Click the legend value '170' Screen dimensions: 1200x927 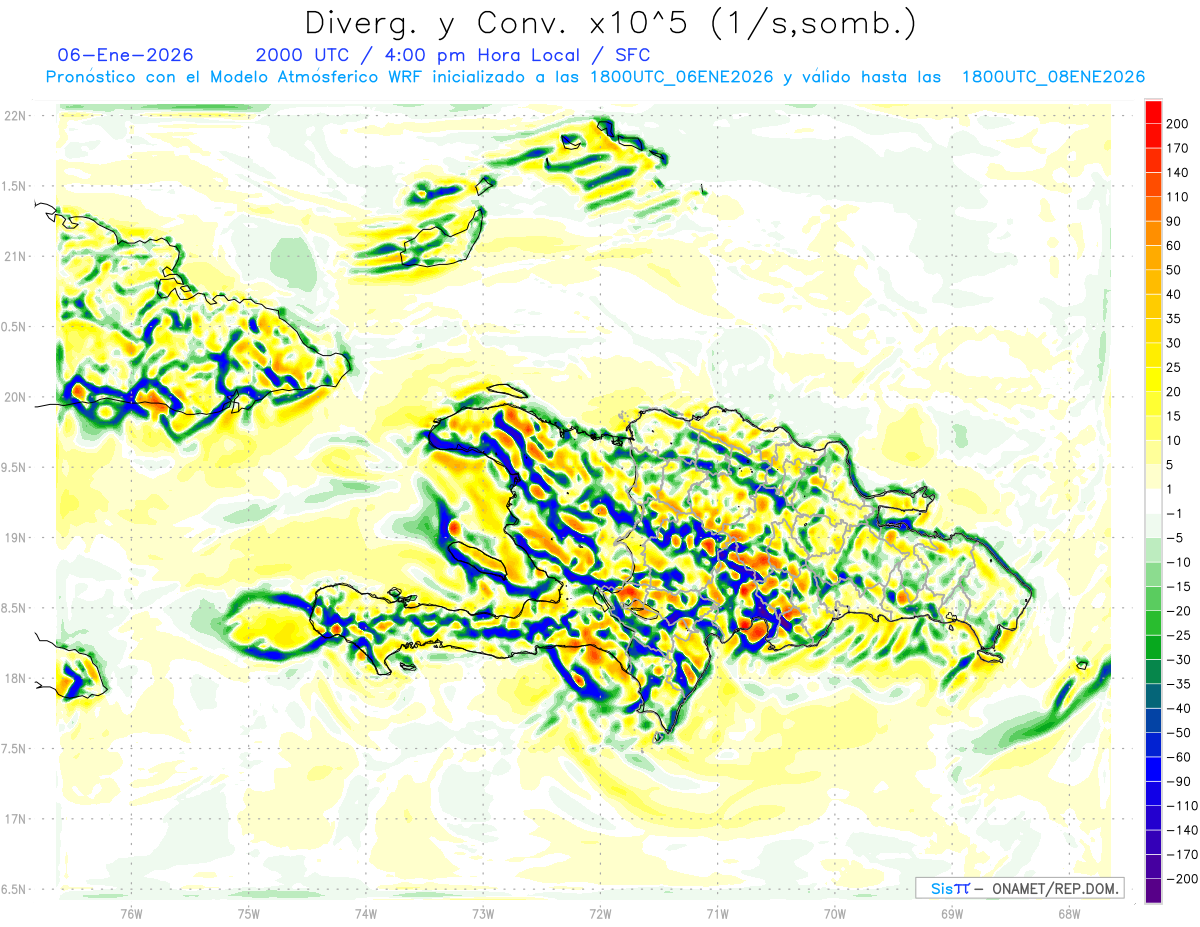click(1178, 148)
